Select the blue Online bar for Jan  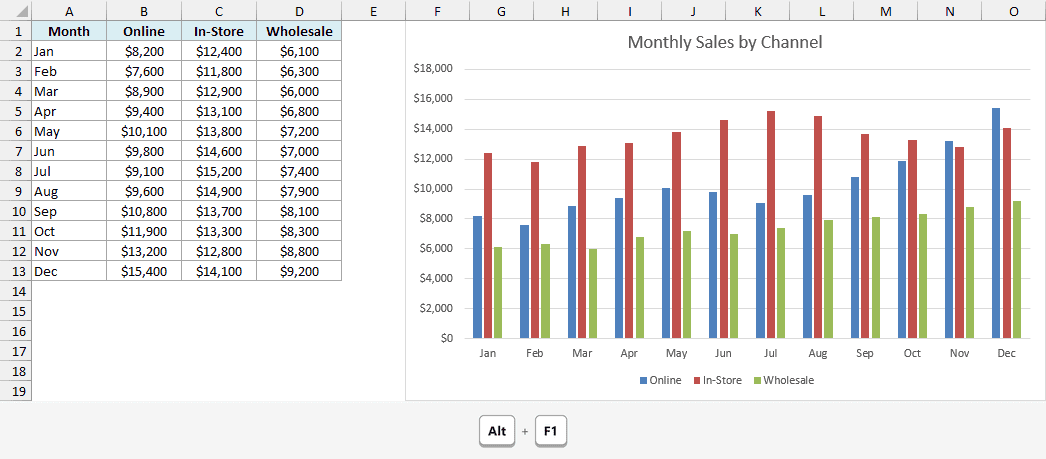(478, 277)
